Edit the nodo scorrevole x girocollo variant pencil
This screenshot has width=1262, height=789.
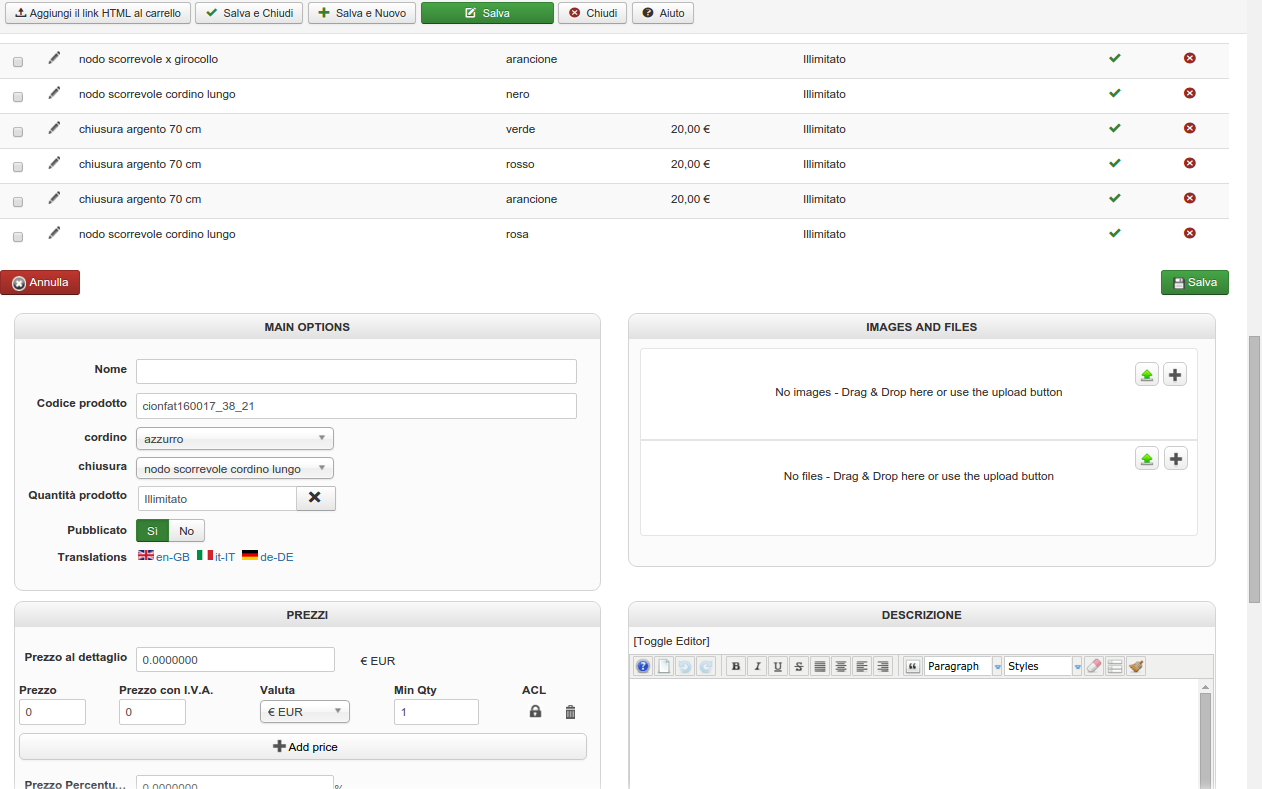pyautogui.click(x=54, y=58)
